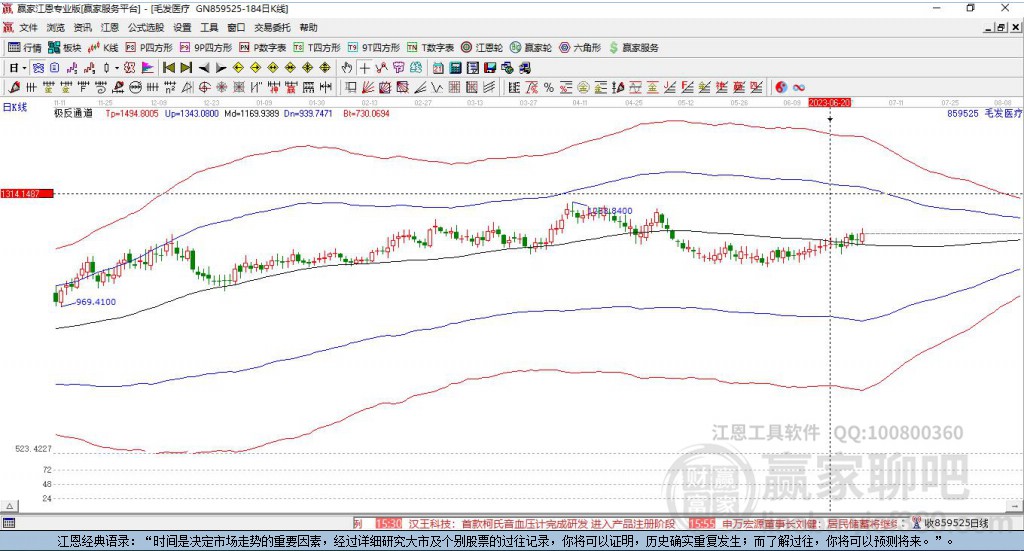Viewport: 1024px width, 551px height.
Task: Select the Gann fan lines tool
Action: pos(367,87)
